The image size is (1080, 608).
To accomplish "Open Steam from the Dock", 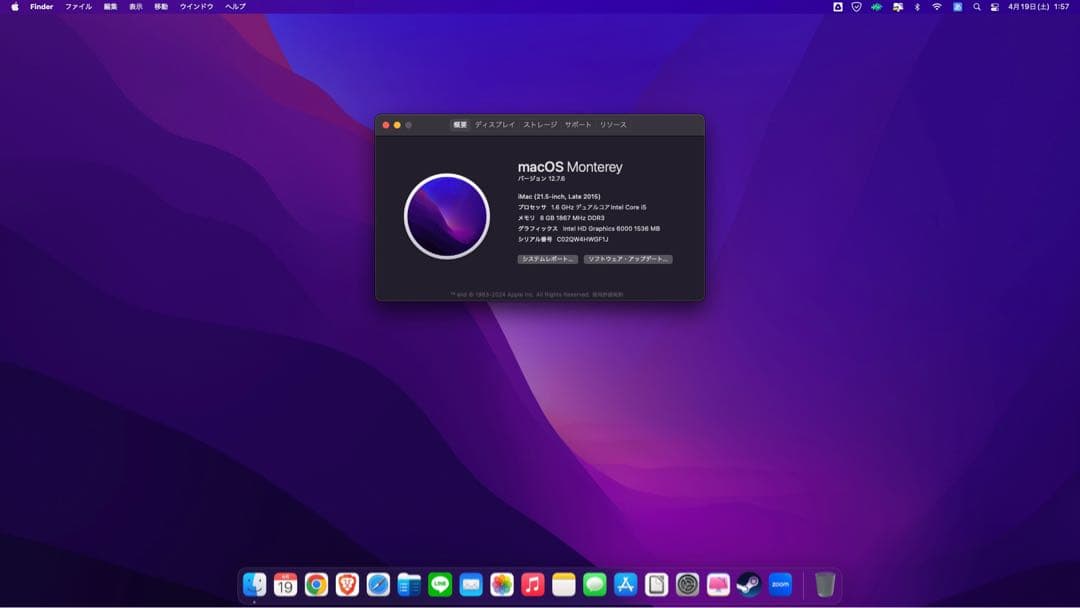I will 748,585.
